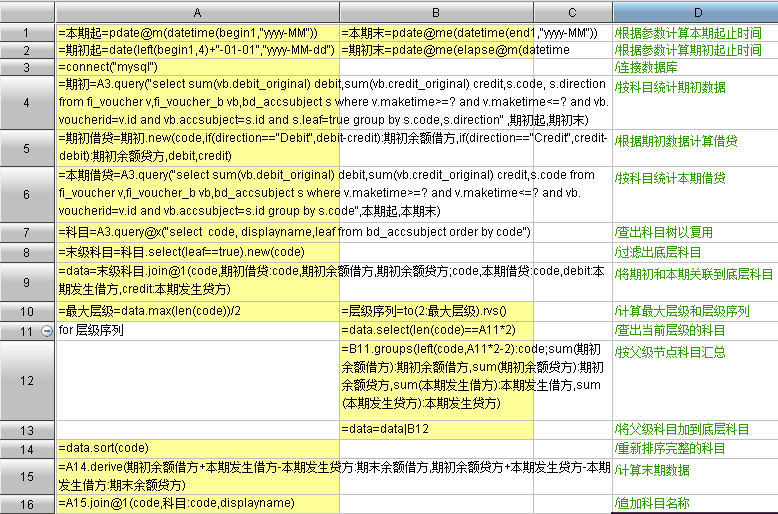
Task: Click the /重新排序完整的科目 comment cell
Action: click(x=694, y=447)
